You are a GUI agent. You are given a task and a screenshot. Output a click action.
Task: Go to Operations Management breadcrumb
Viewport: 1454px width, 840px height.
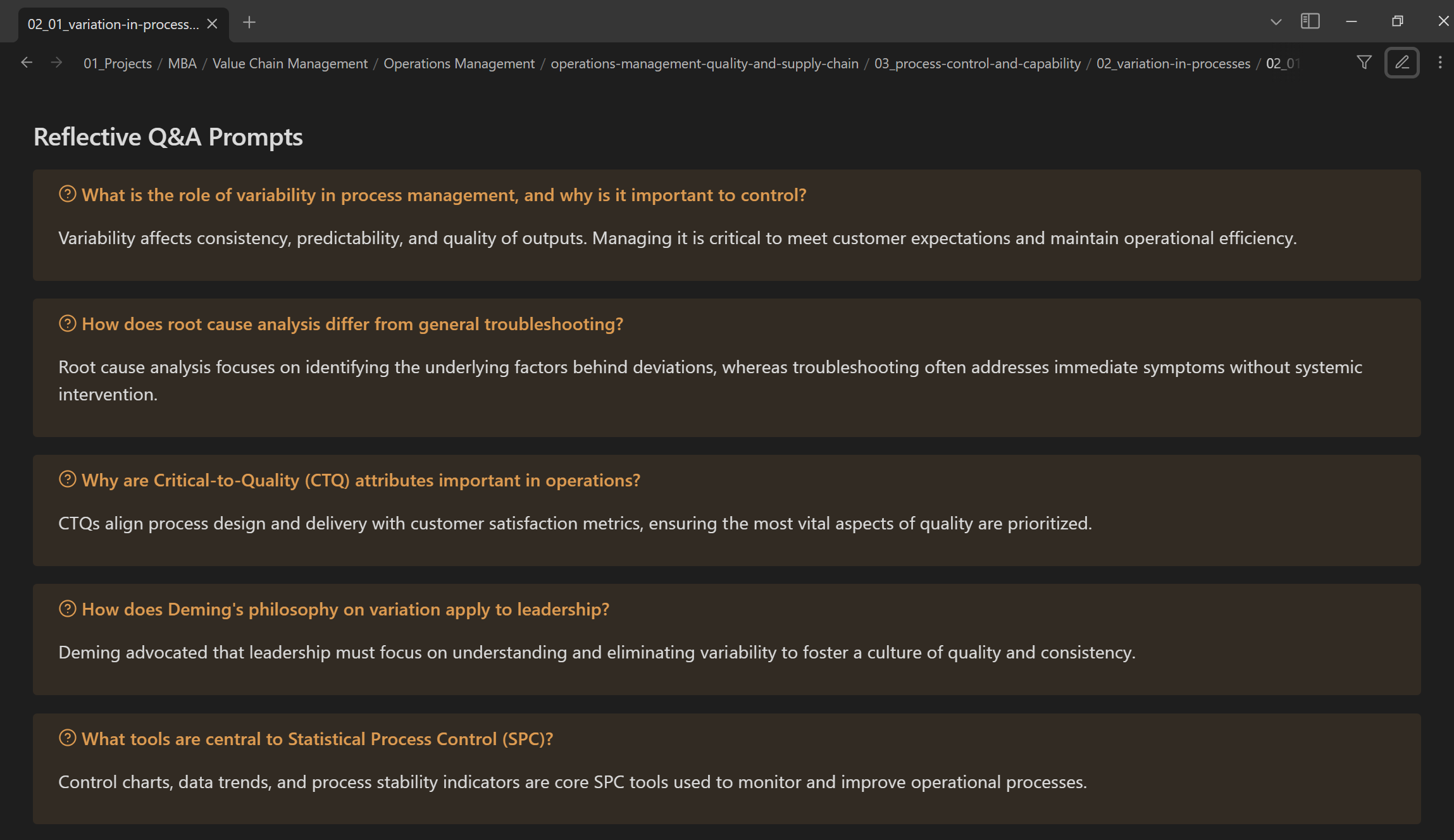459,63
